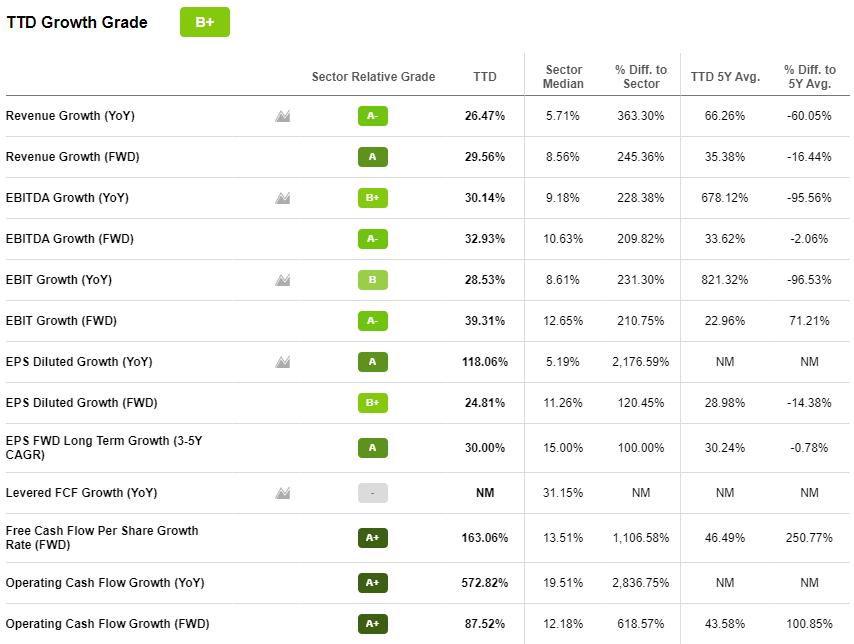Image resolution: width=854 pixels, height=644 pixels.
Task: Open chart icon for EBITDA Growth (YoY)
Action: 283,198
